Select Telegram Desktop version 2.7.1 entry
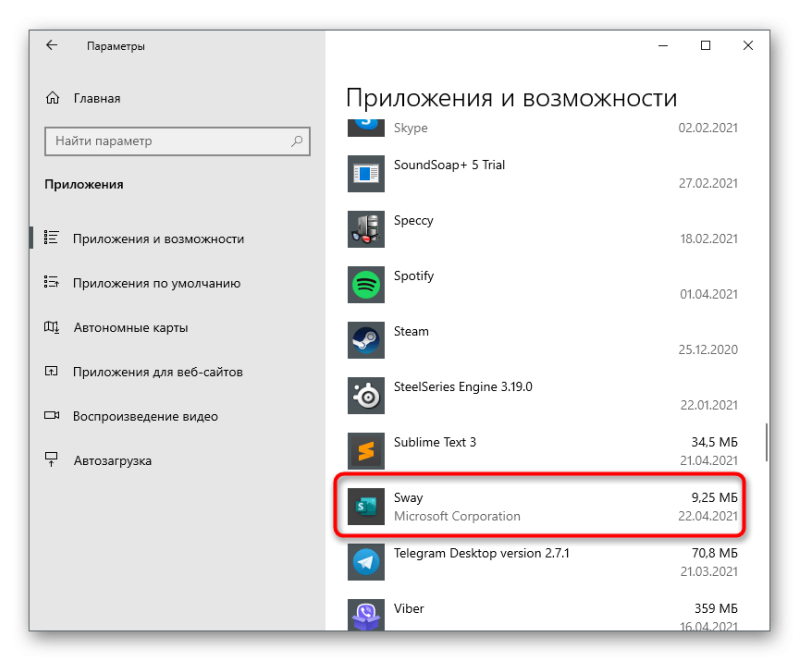Image resolution: width=800 pixels, height=661 pixels. coord(482,553)
